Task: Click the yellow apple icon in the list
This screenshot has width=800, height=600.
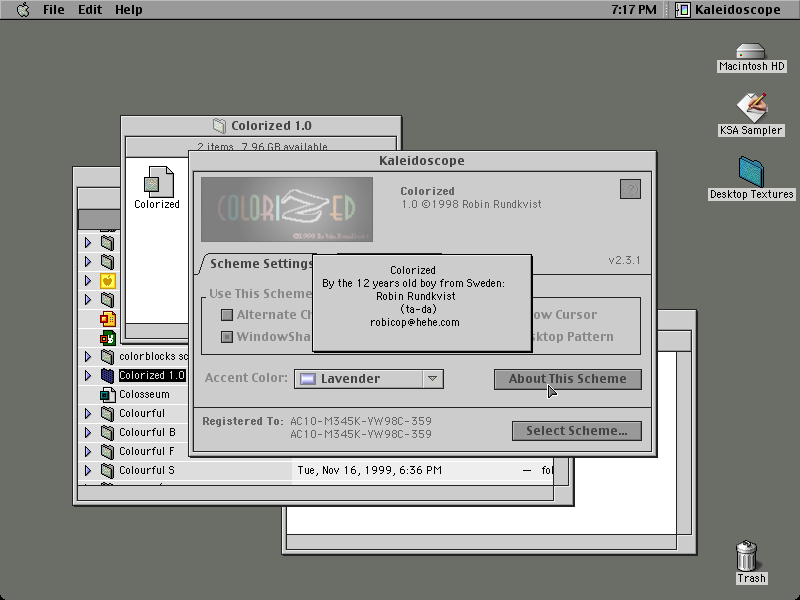Action: pos(108,281)
